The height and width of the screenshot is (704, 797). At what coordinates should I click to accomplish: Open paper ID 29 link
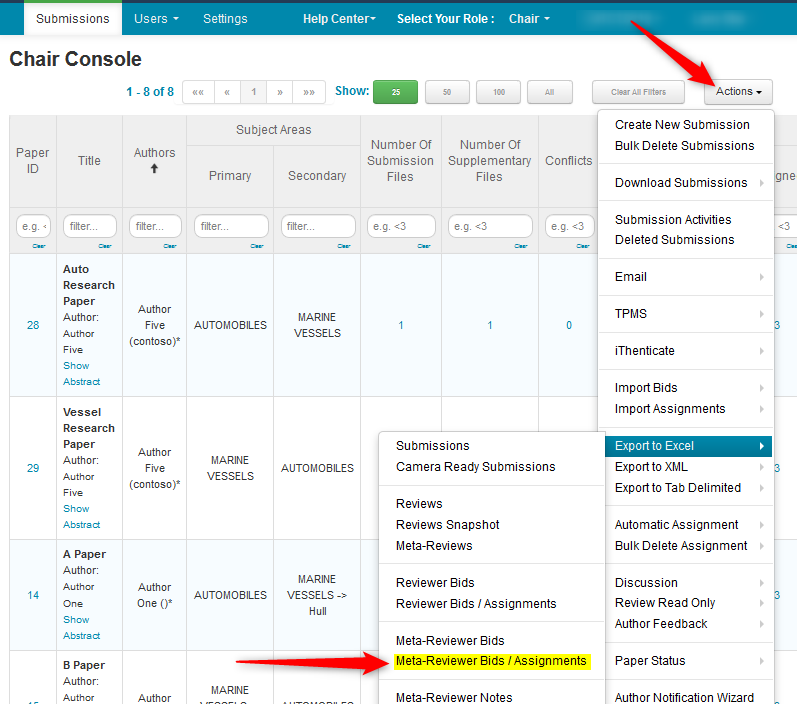pyautogui.click(x=33, y=468)
